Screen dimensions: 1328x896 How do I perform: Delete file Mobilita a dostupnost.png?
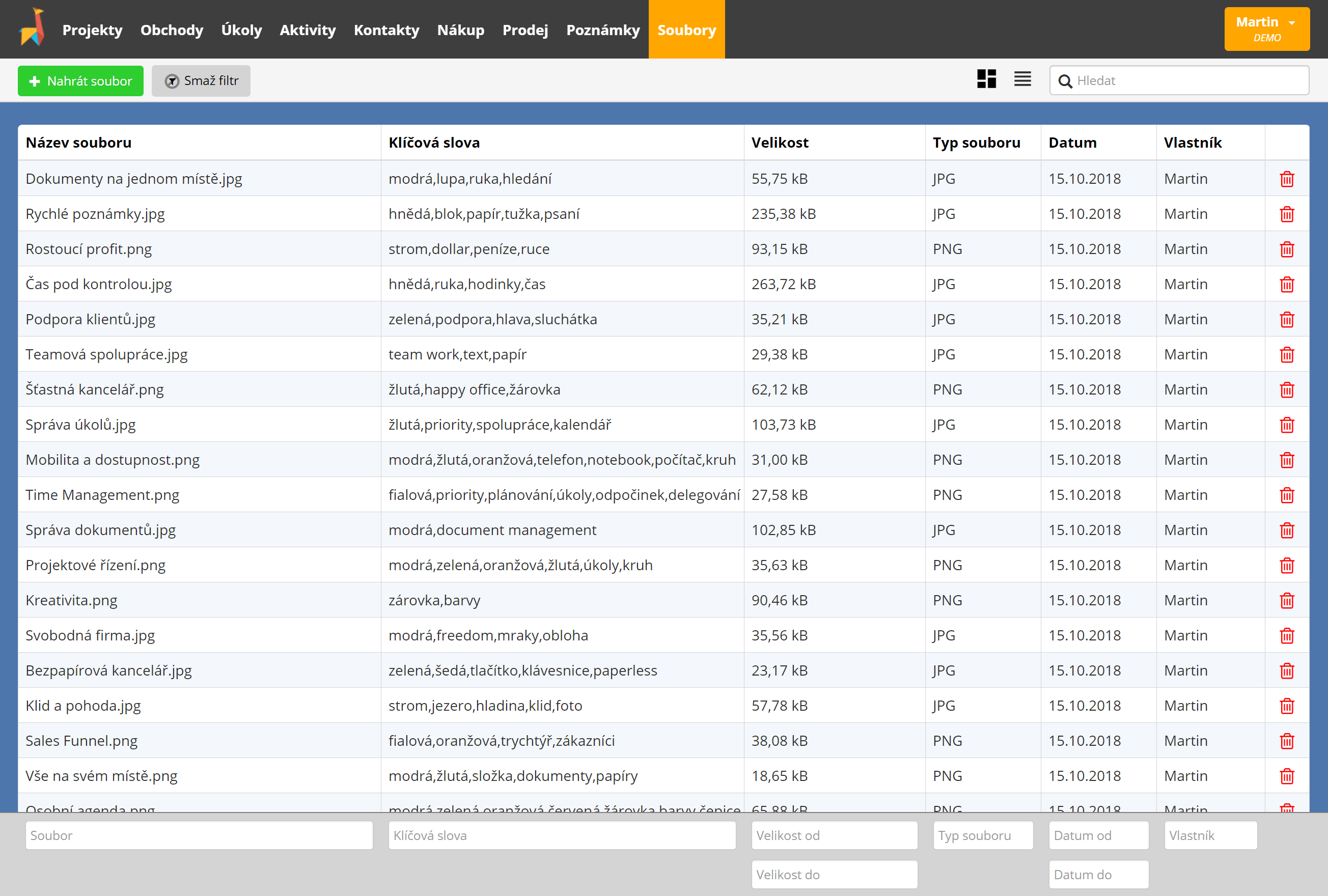tap(1286, 460)
